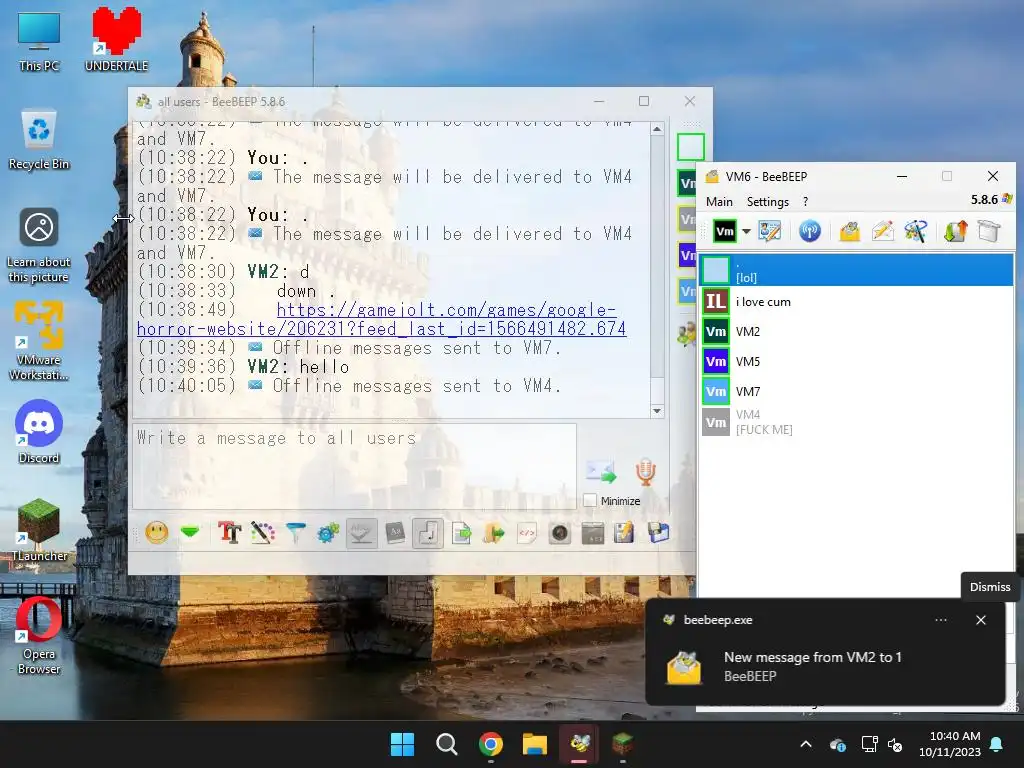Image resolution: width=1024 pixels, height=768 pixels.
Task: Click the Dismiss button above the notification
Action: 989,586
